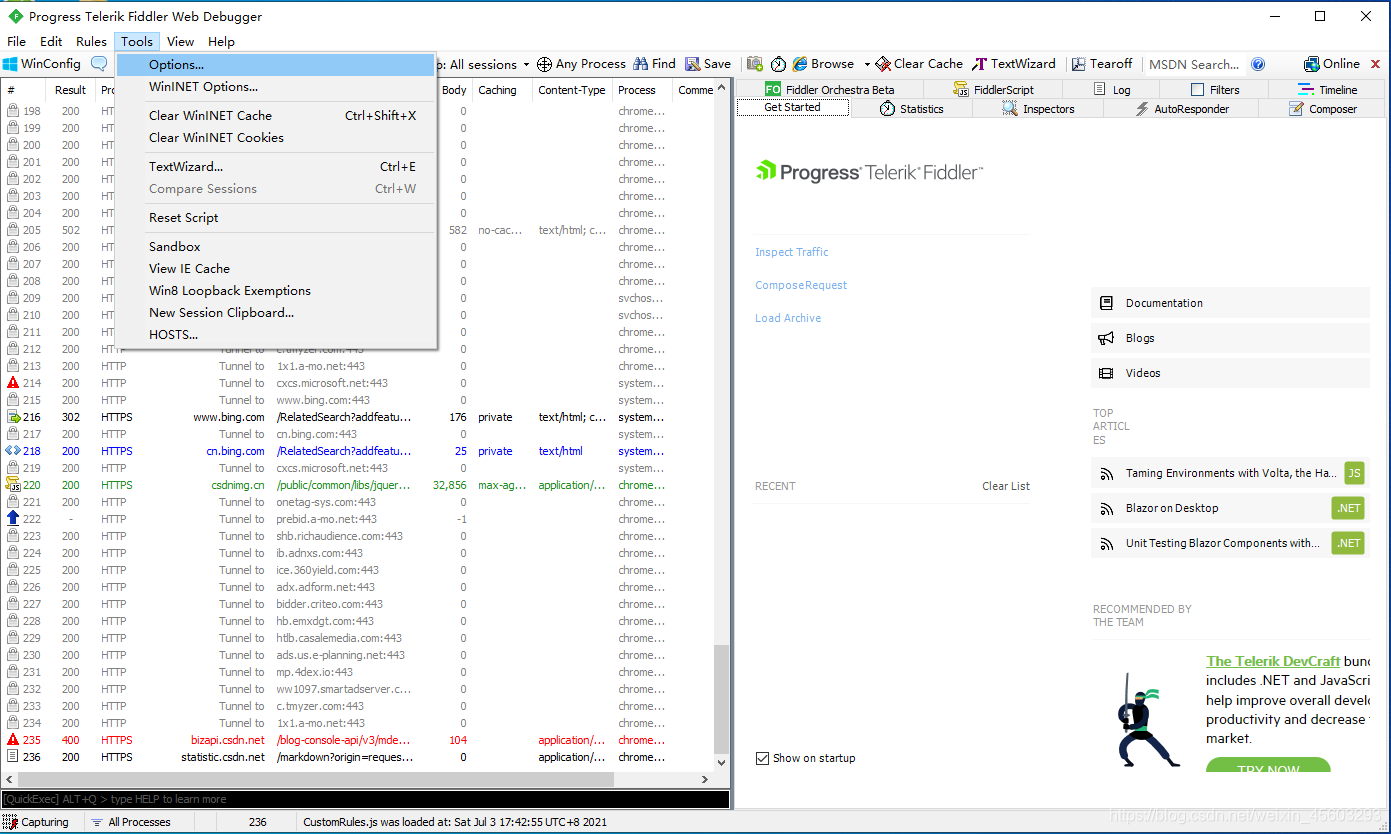Screen dimensions: 1391x834
Task: Open Sandbox from Tools menu
Action: pyautogui.click(x=276, y=247)
